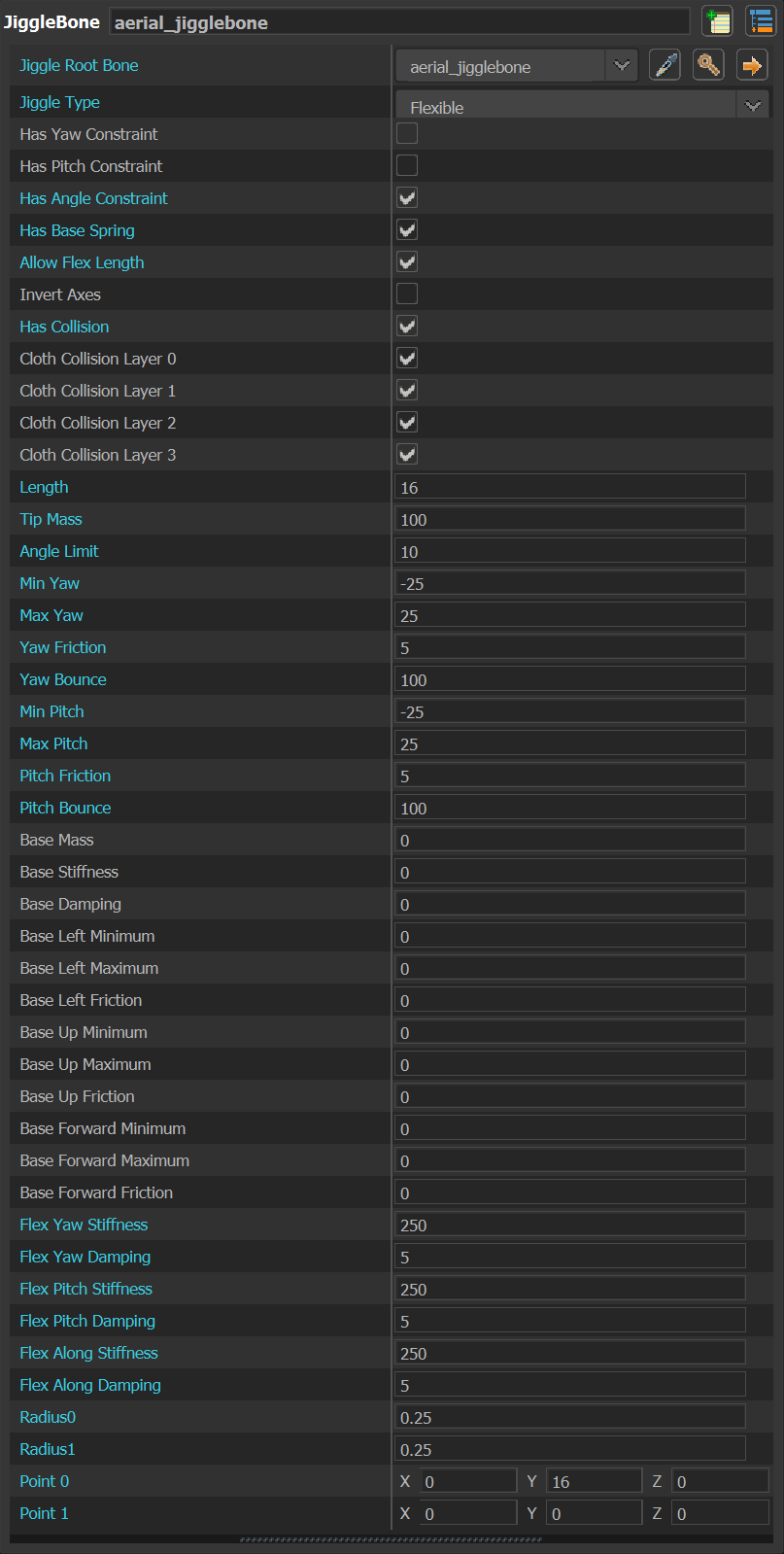Click the add note icon with green plus
Viewport: 784px width, 1554px height.
click(717, 21)
